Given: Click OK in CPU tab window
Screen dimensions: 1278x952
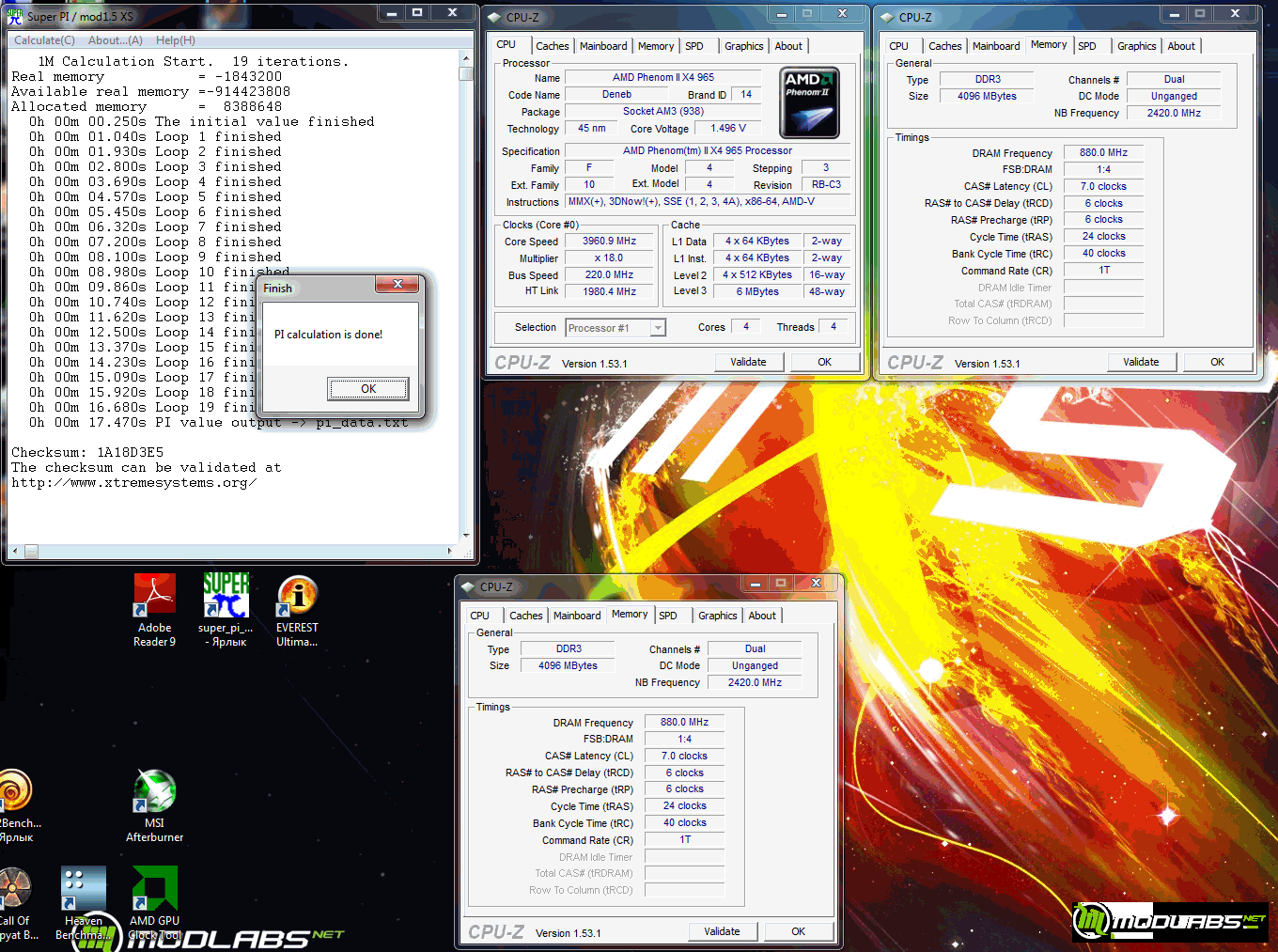Looking at the screenshot, I should coord(824,362).
